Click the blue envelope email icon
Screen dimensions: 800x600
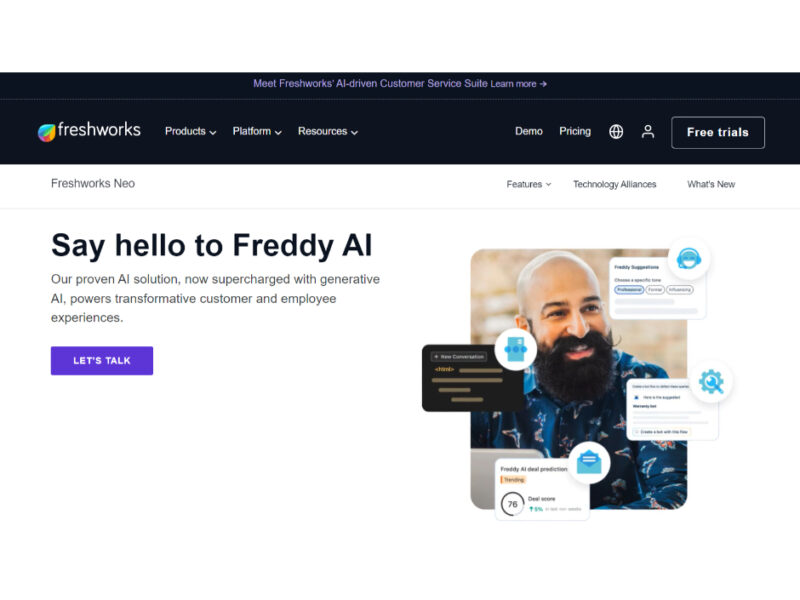pos(589,462)
